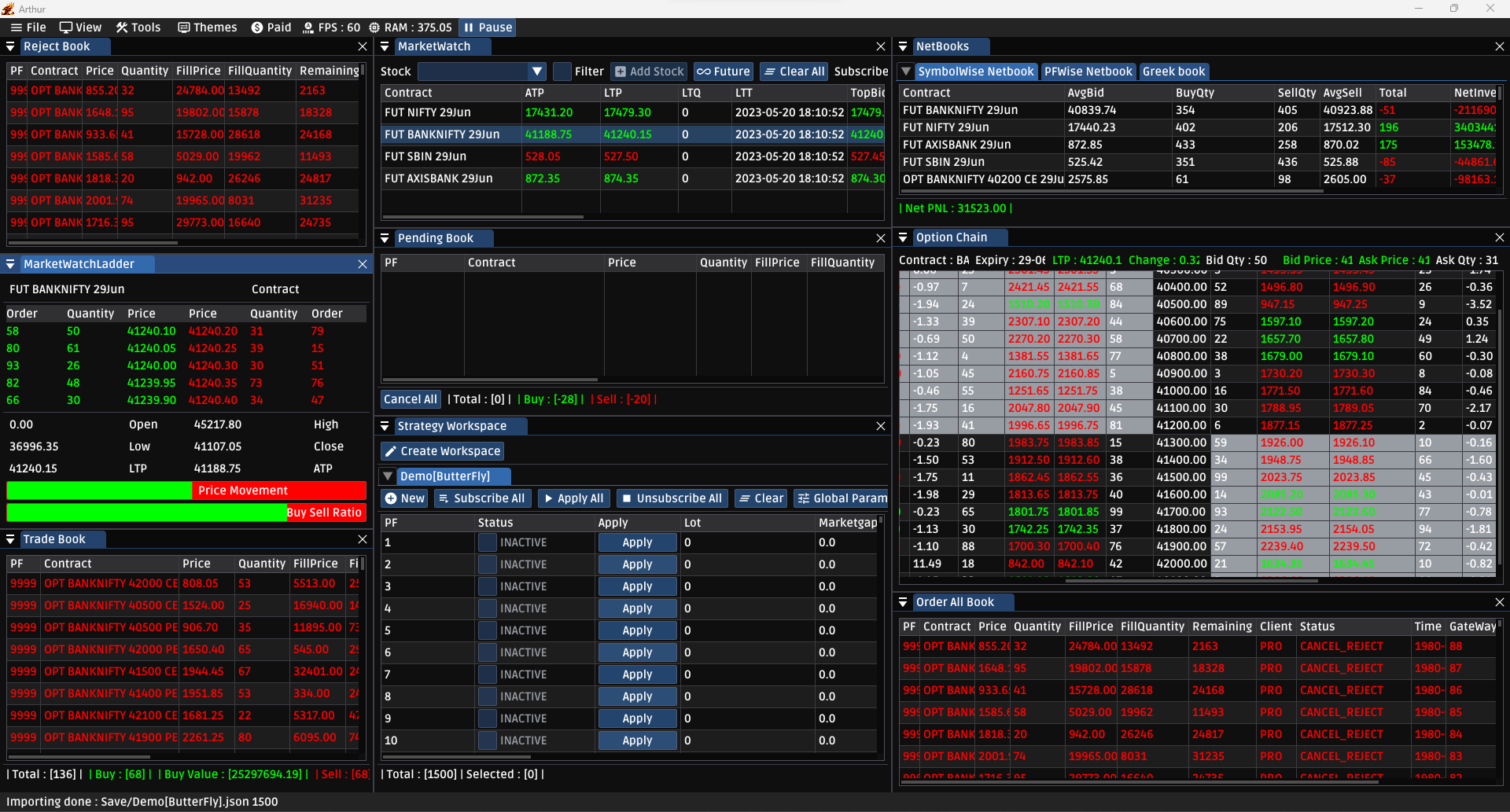Image resolution: width=1510 pixels, height=812 pixels.
Task: Toggle status checkbox for strategy row 8
Action: point(488,696)
